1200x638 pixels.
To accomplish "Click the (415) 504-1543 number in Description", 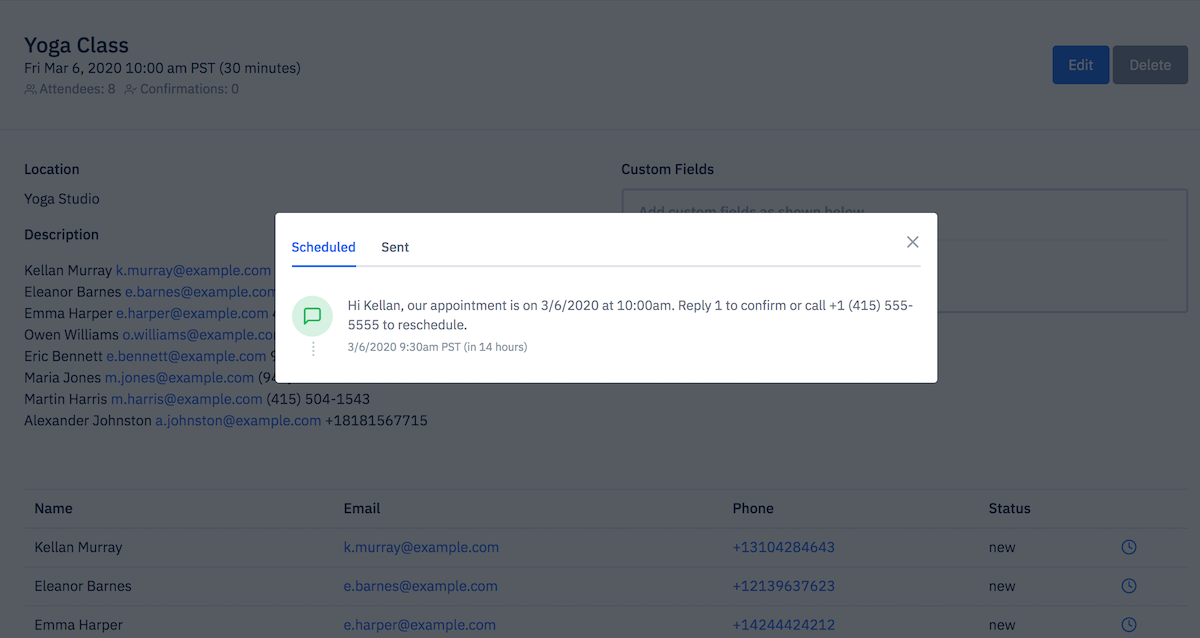I will point(318,399).
